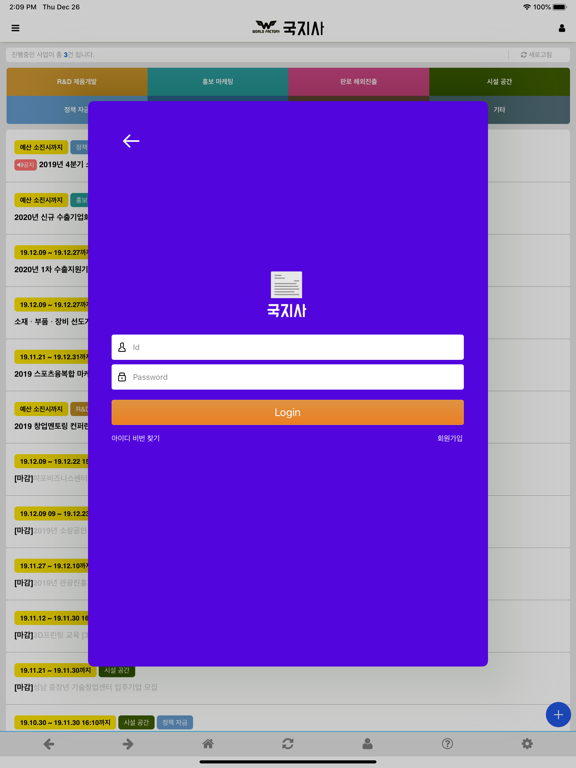Screen dimensions: 576x768
Task: Open the user profile icon in header
Action: (x=561, y=28)
